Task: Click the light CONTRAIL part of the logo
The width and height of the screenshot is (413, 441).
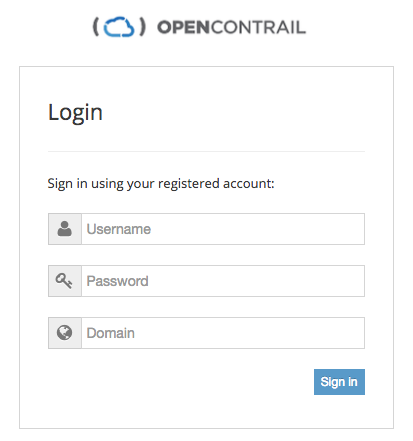Action: click(x=258, y=27)
